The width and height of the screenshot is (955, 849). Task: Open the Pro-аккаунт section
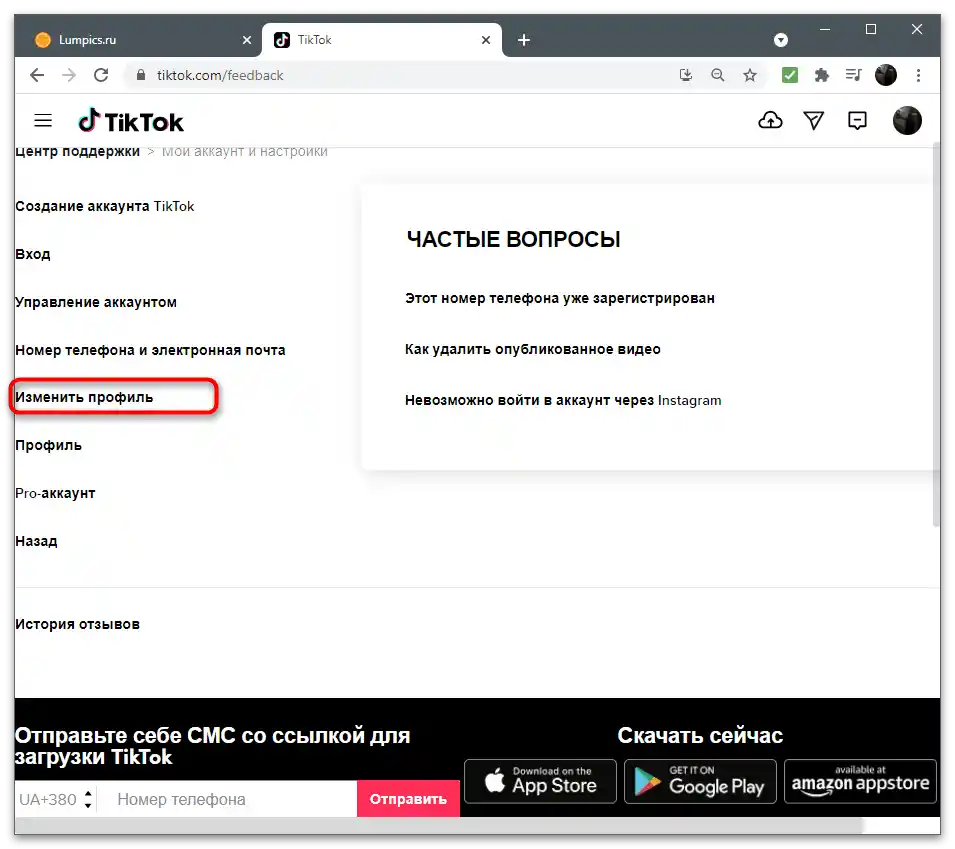(55, 493)
